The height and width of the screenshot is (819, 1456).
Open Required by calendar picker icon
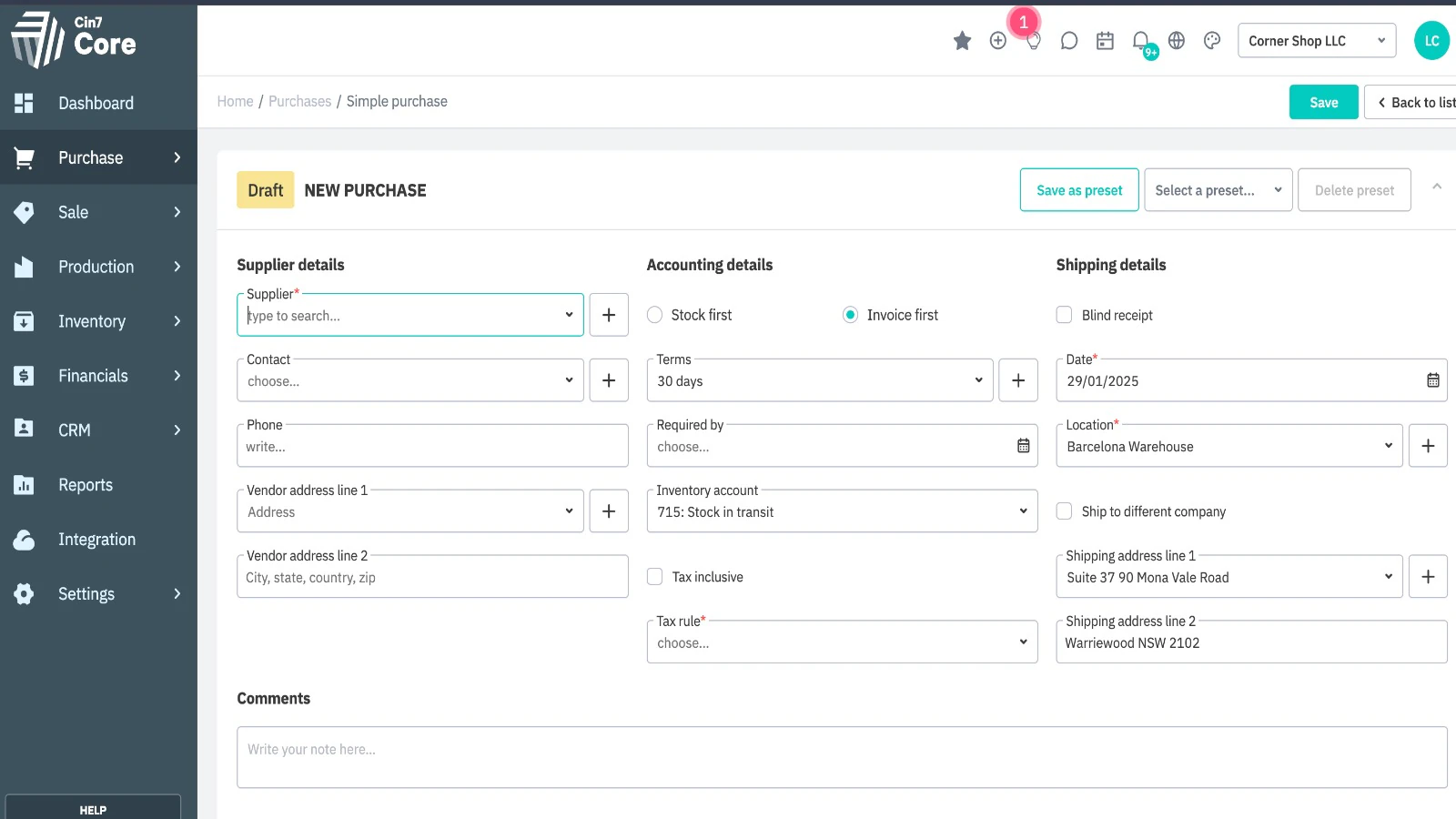(1024, 446)
